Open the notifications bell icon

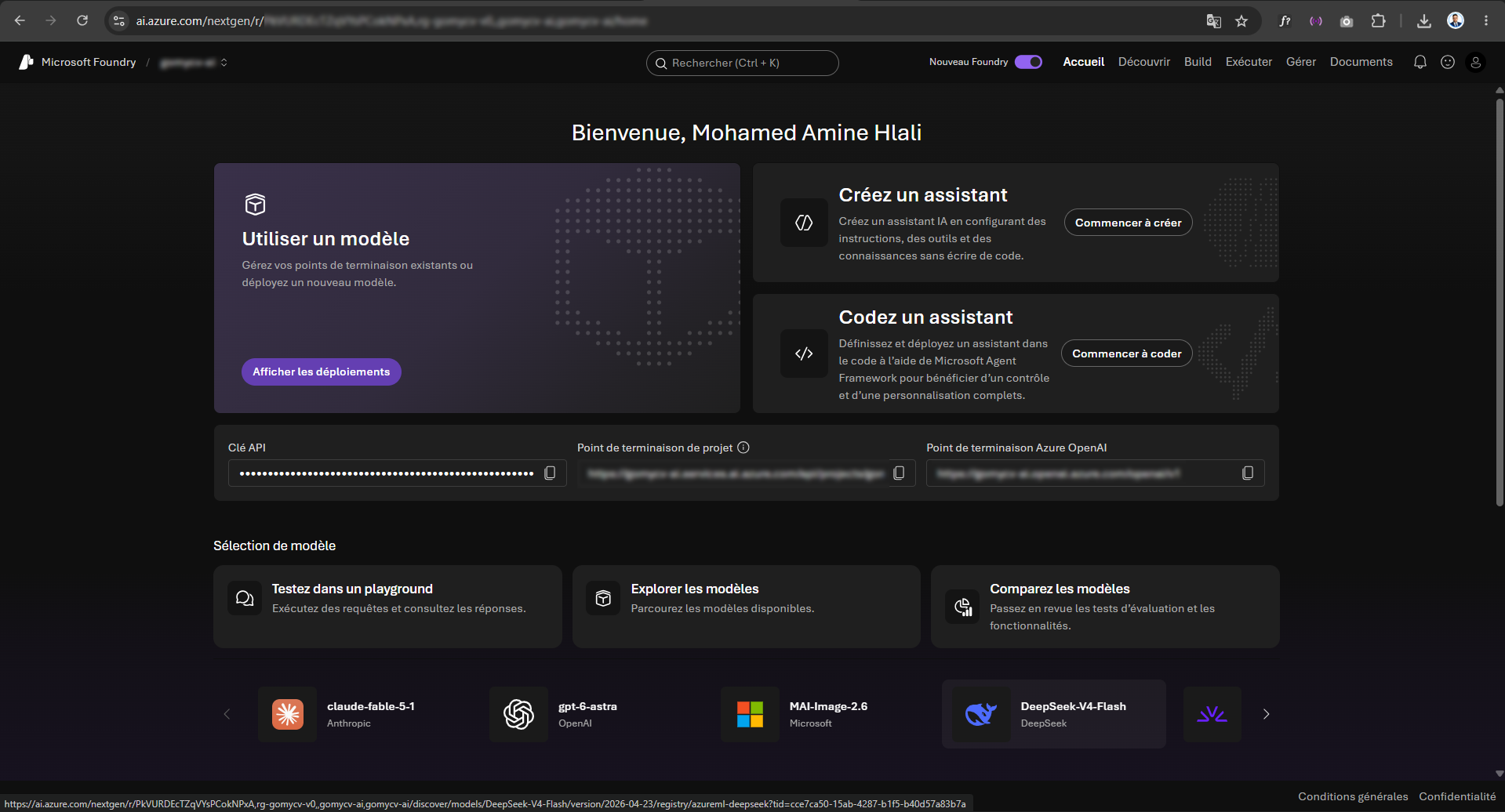click(1420, 62)
